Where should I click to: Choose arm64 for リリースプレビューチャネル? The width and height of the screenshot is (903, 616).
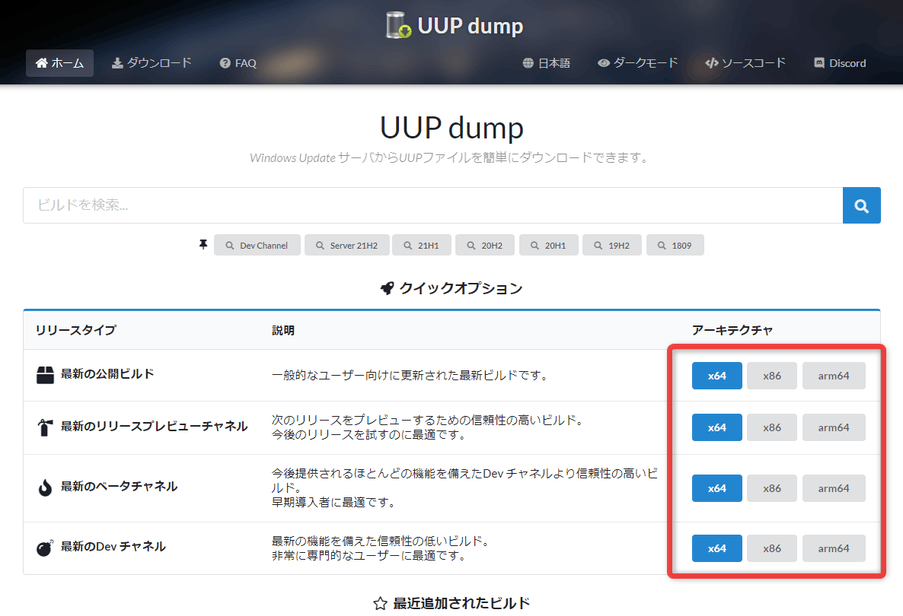coord(834,427)
